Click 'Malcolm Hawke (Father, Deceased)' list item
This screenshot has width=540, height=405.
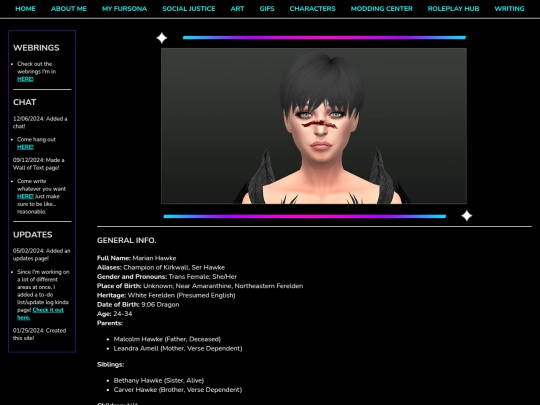point(167,339)
